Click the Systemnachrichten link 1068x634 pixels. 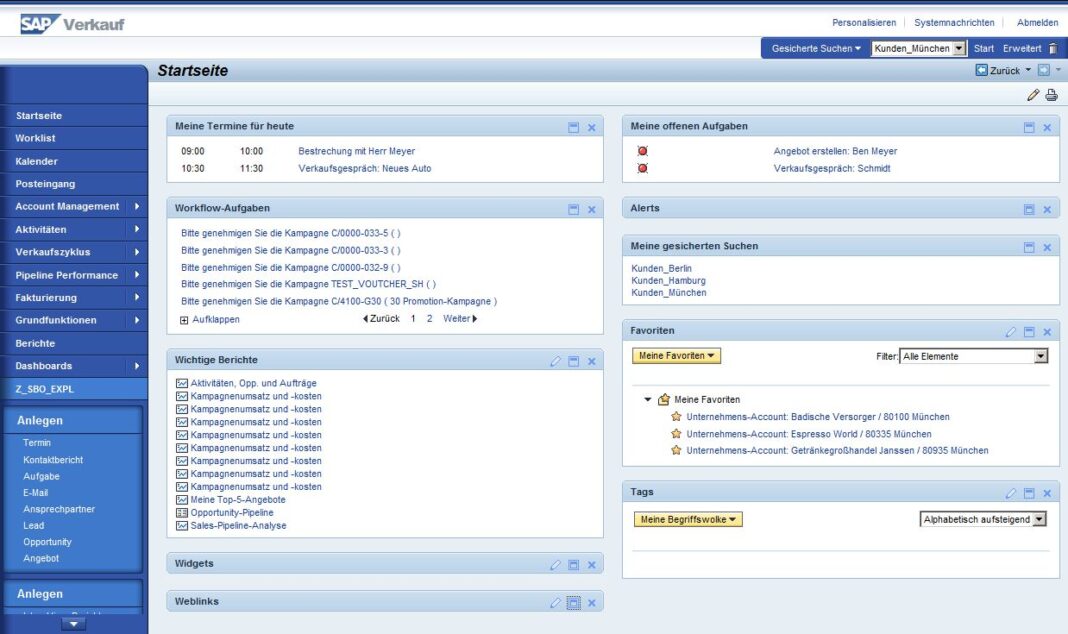pos(954,22)
